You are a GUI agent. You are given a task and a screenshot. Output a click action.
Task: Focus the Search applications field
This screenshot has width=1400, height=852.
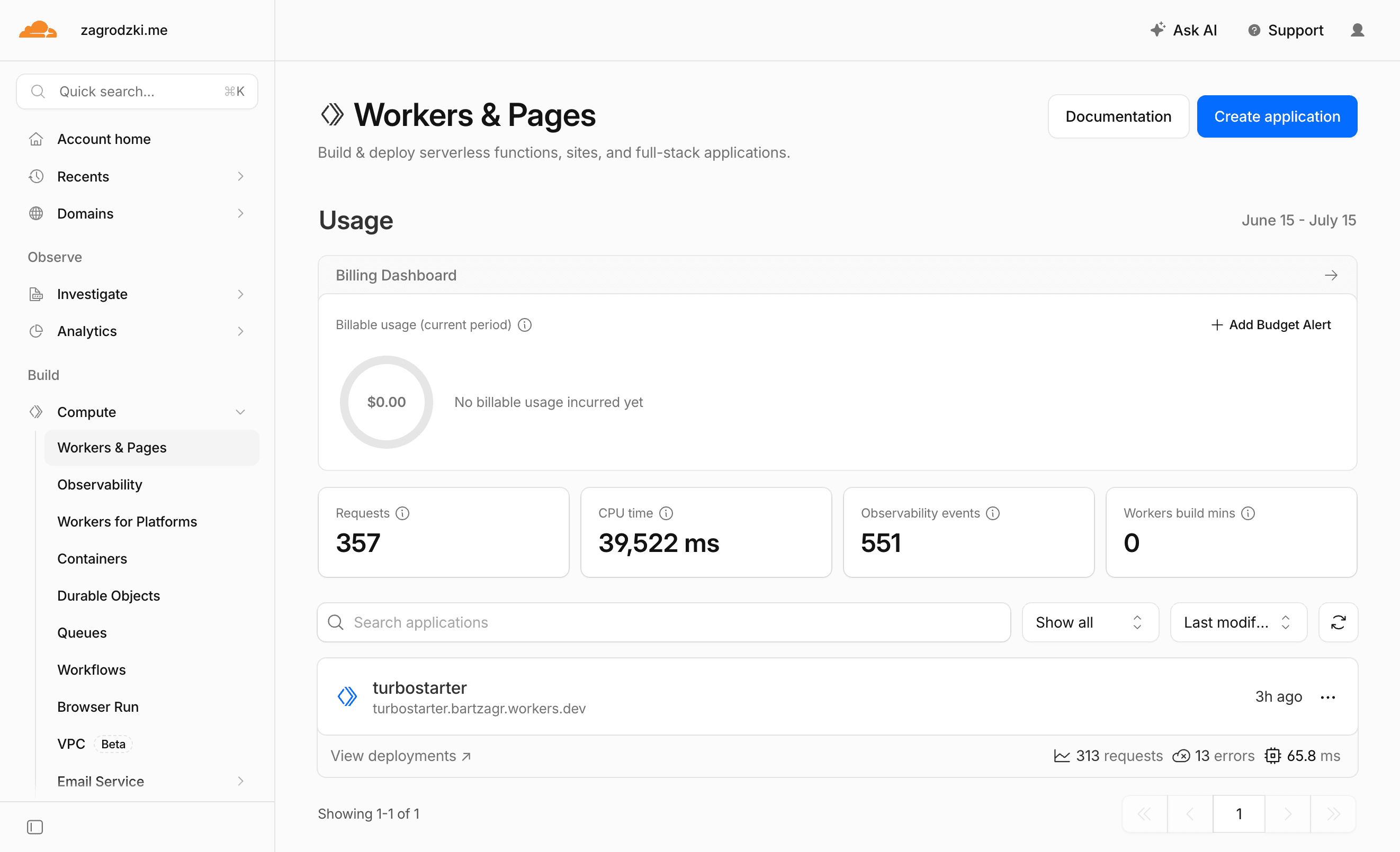[x=663, y=622]
